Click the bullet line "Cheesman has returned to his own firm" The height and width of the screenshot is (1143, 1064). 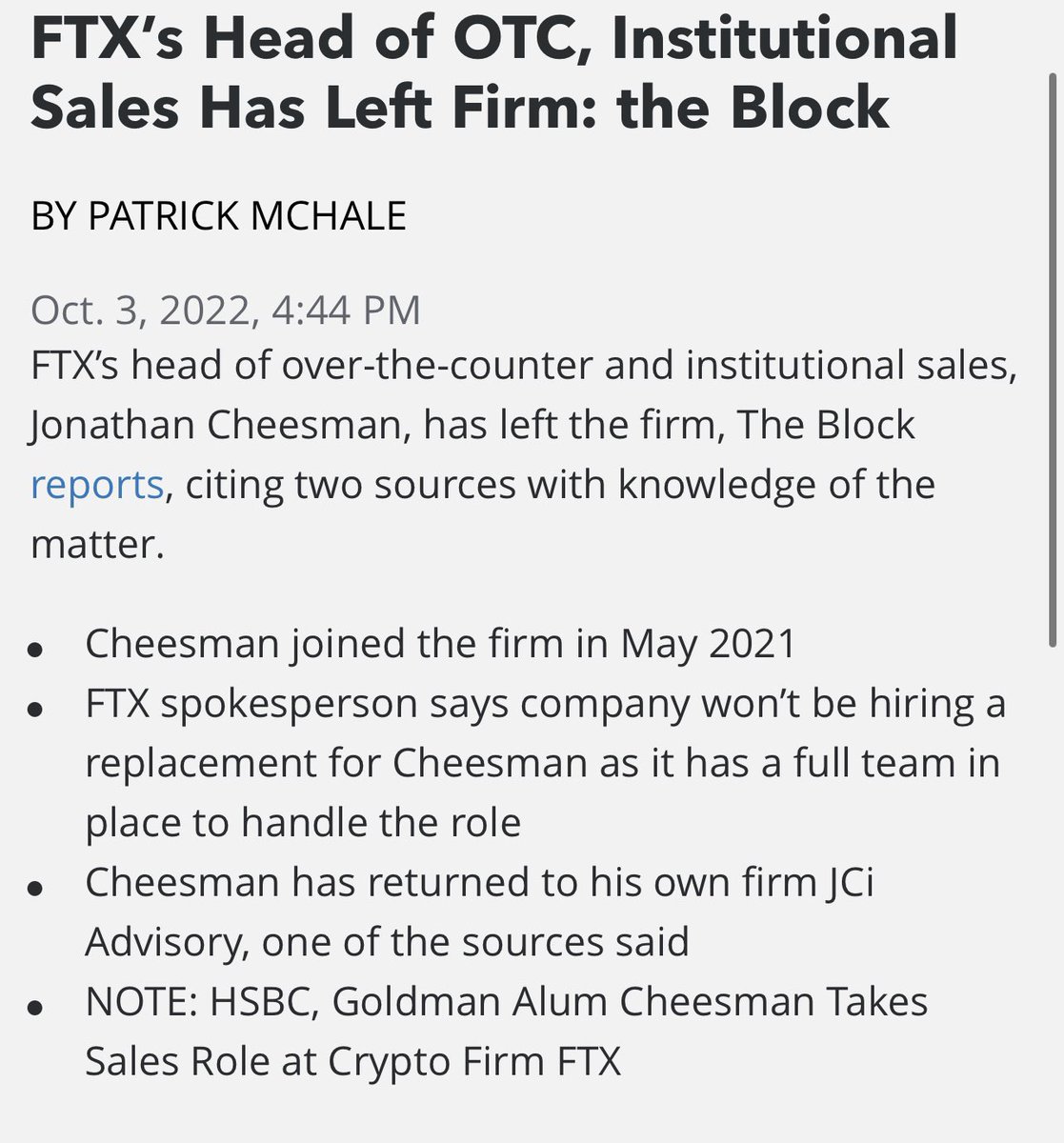point(479,882)
